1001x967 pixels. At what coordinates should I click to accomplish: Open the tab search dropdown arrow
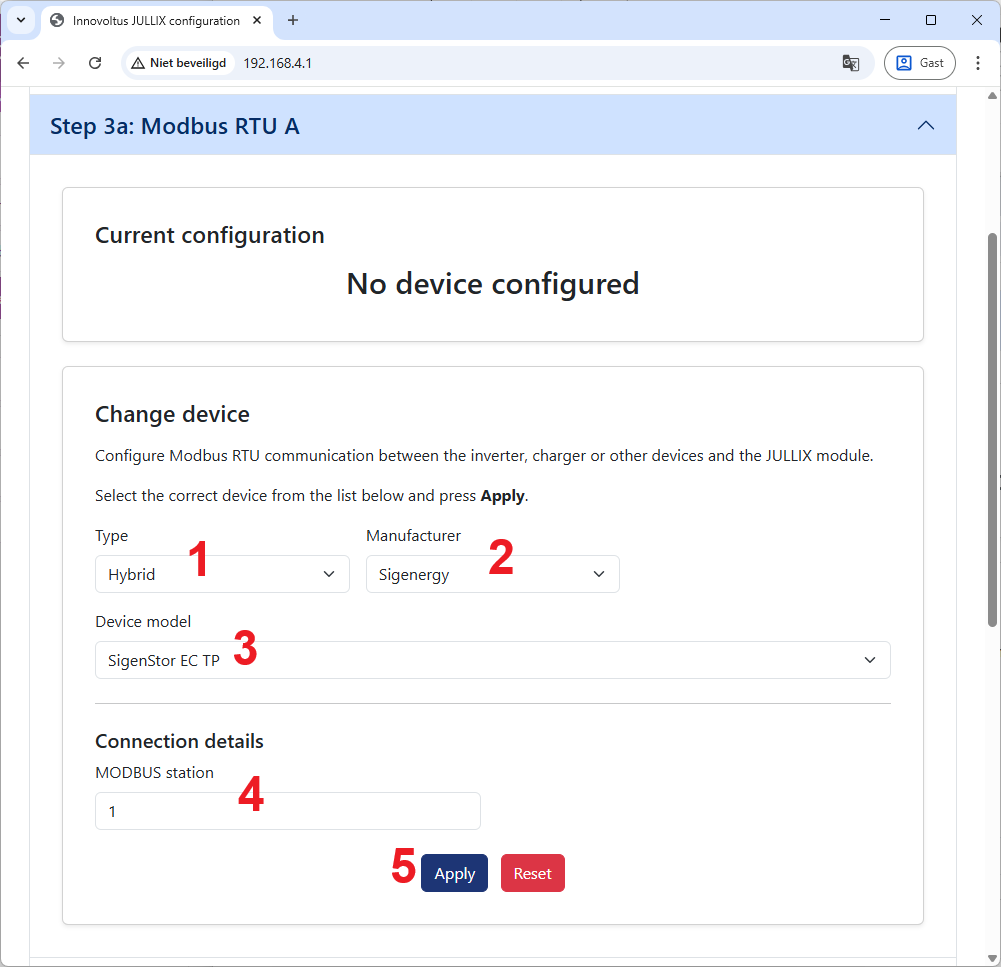pos(20,20)
